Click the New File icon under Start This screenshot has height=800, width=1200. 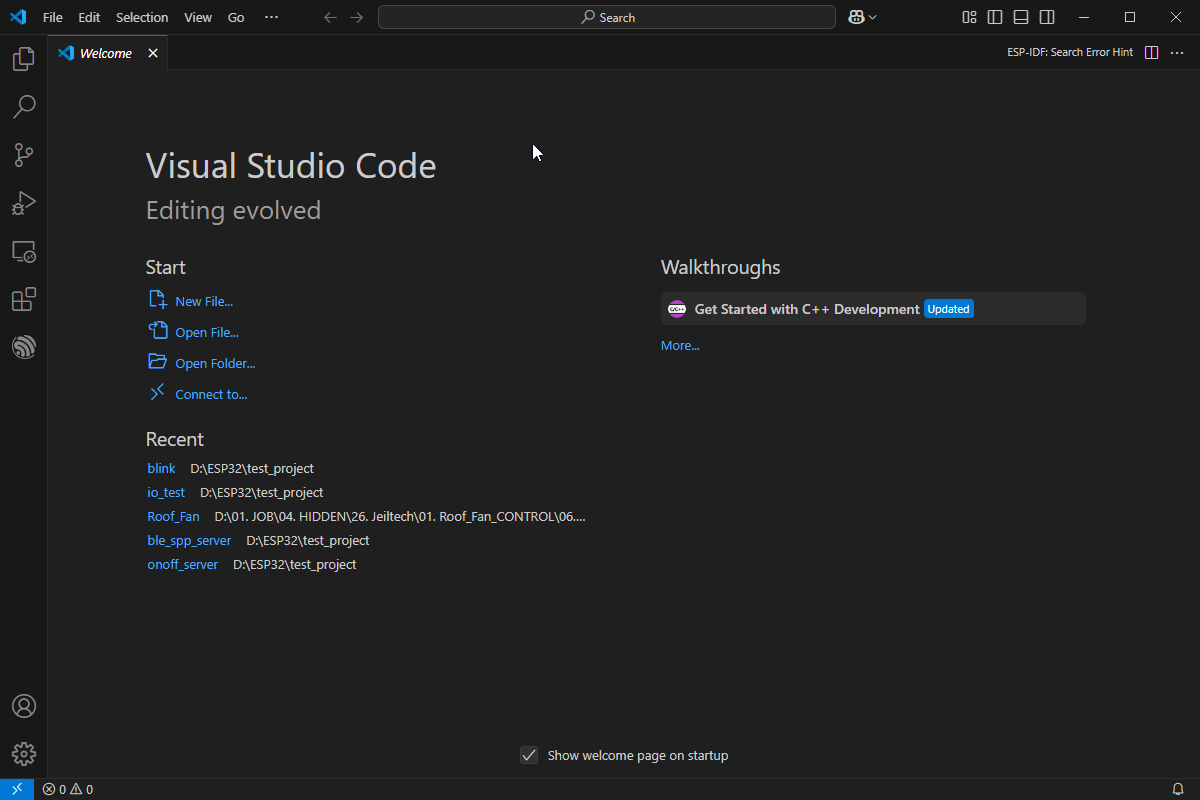(x=157, y=300)
